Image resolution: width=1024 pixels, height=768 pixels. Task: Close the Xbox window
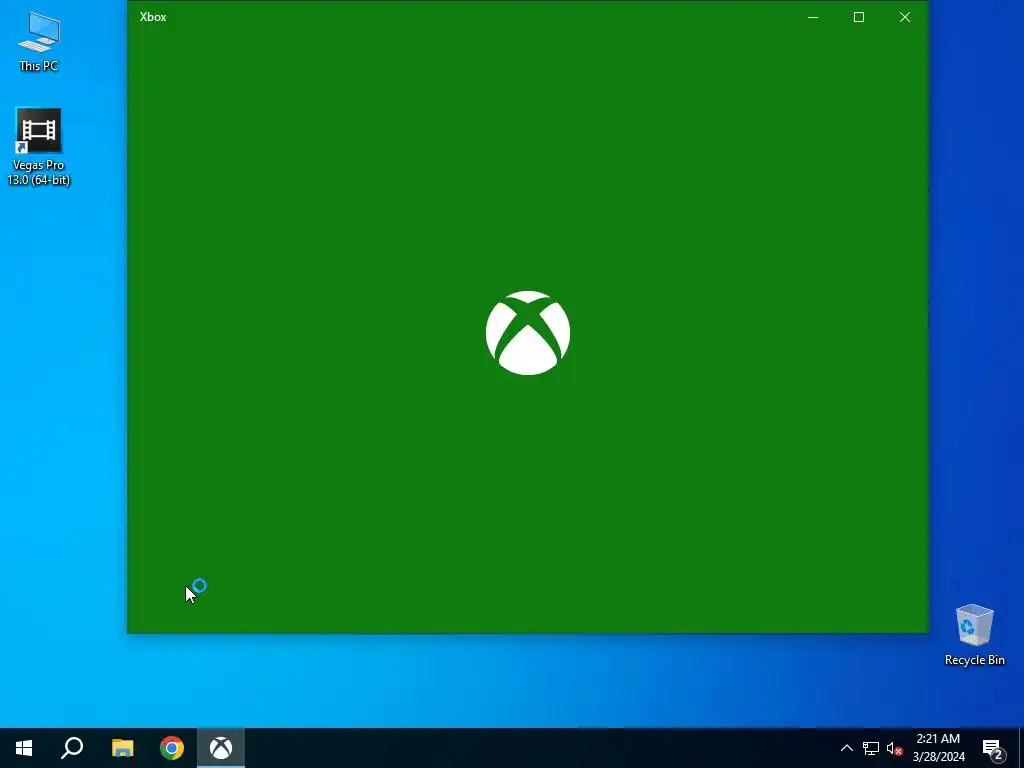[x=904, y=17]
